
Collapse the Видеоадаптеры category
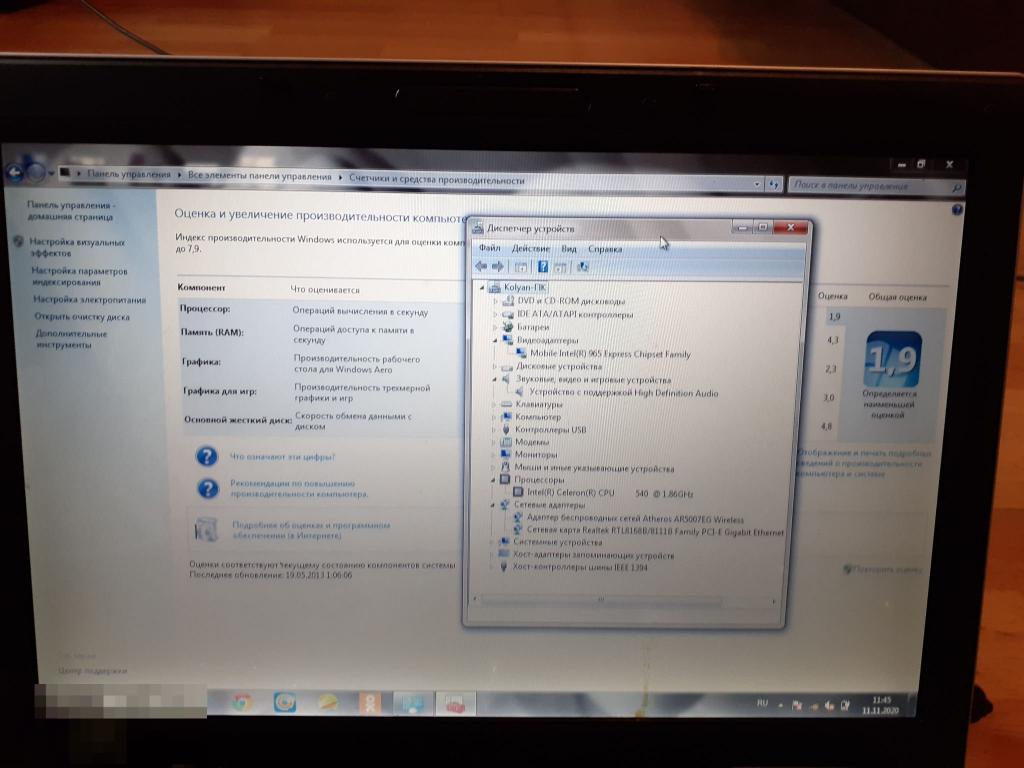coord(495,340)
